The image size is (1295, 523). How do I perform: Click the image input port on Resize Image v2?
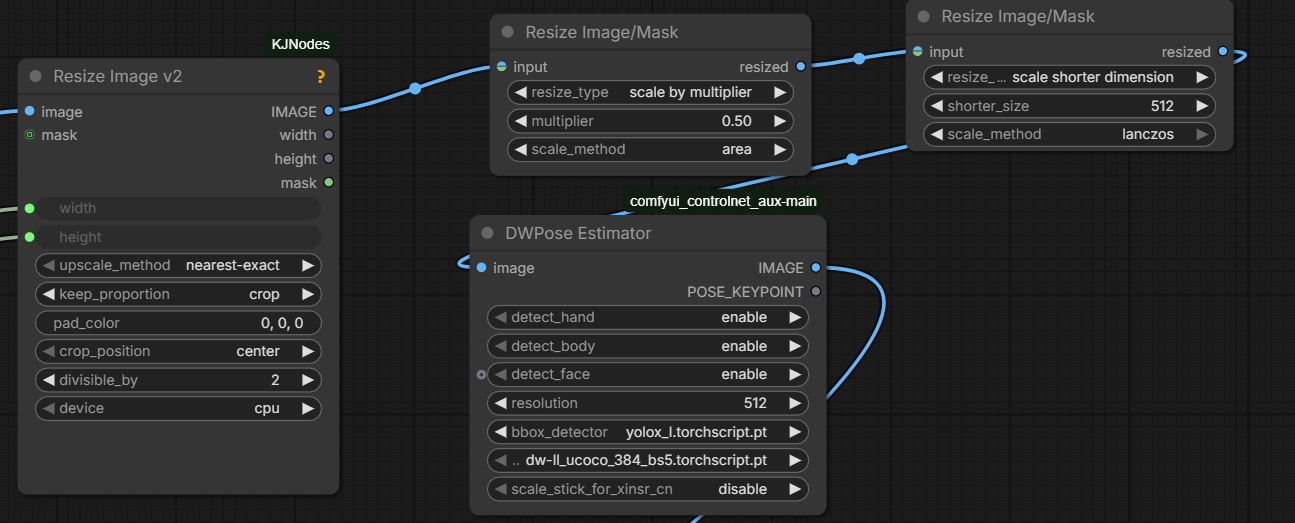[x=29, y=112]
